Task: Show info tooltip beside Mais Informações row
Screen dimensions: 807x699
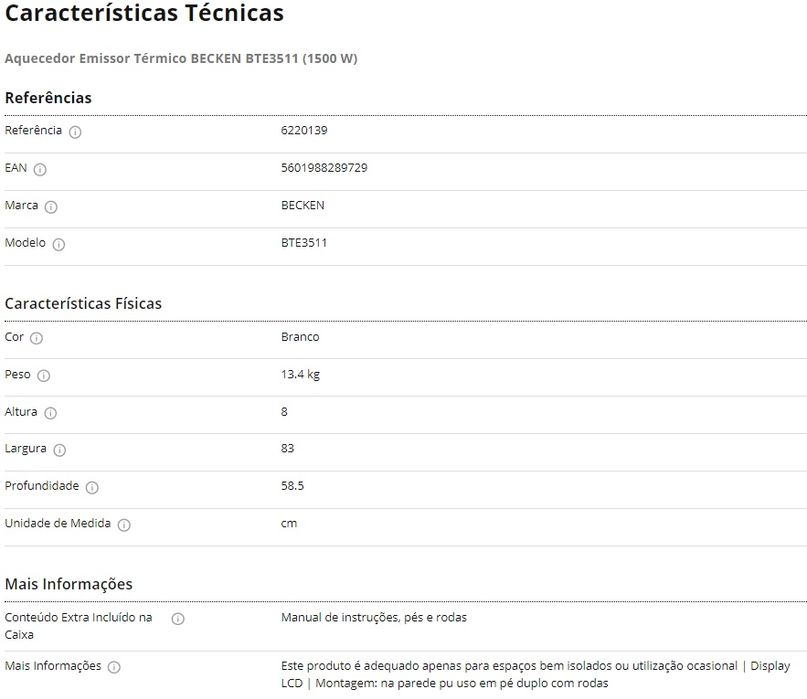Action: pos(114,667)
